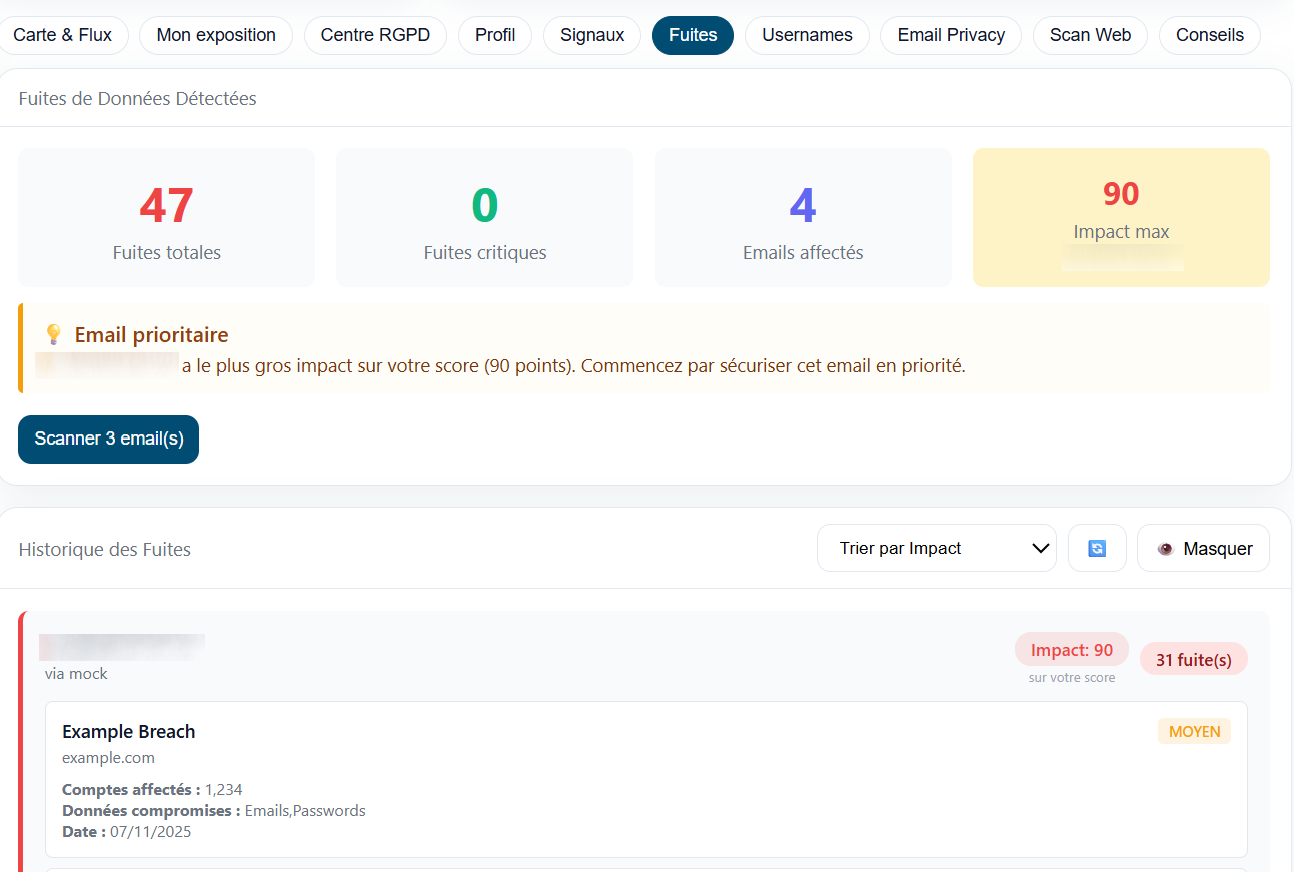1294x872 pixels.
Task: Open the Mon exposition tab
Action: 216,35
